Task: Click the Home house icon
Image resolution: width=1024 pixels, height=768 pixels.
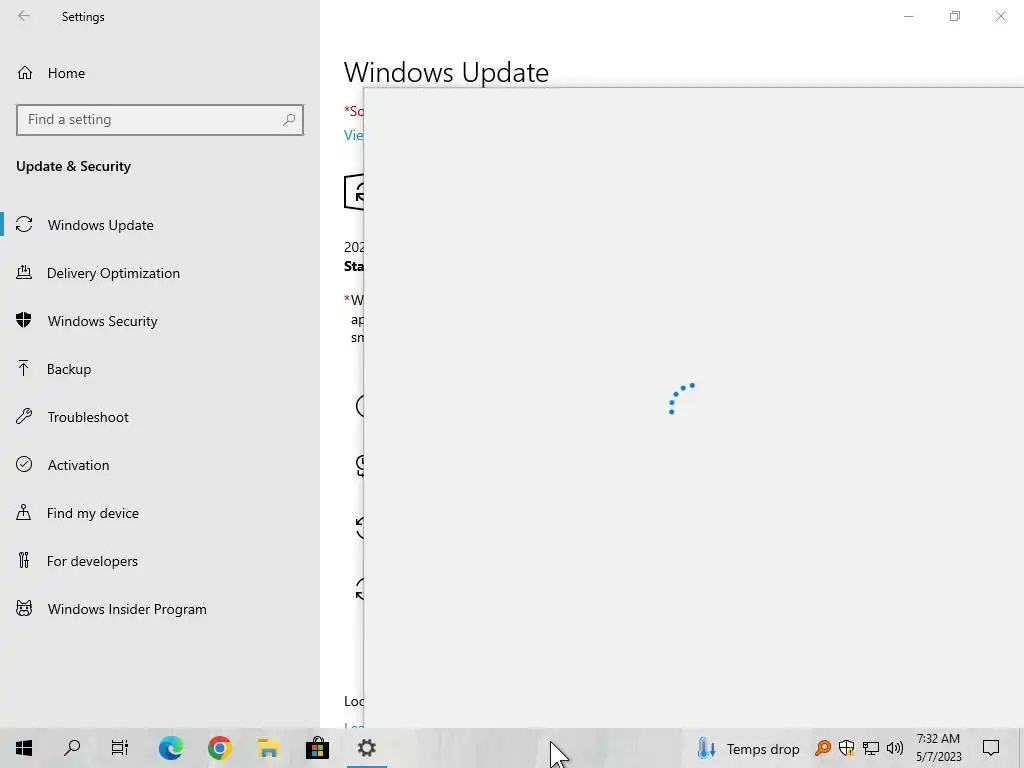Action: tap(25, 73)
